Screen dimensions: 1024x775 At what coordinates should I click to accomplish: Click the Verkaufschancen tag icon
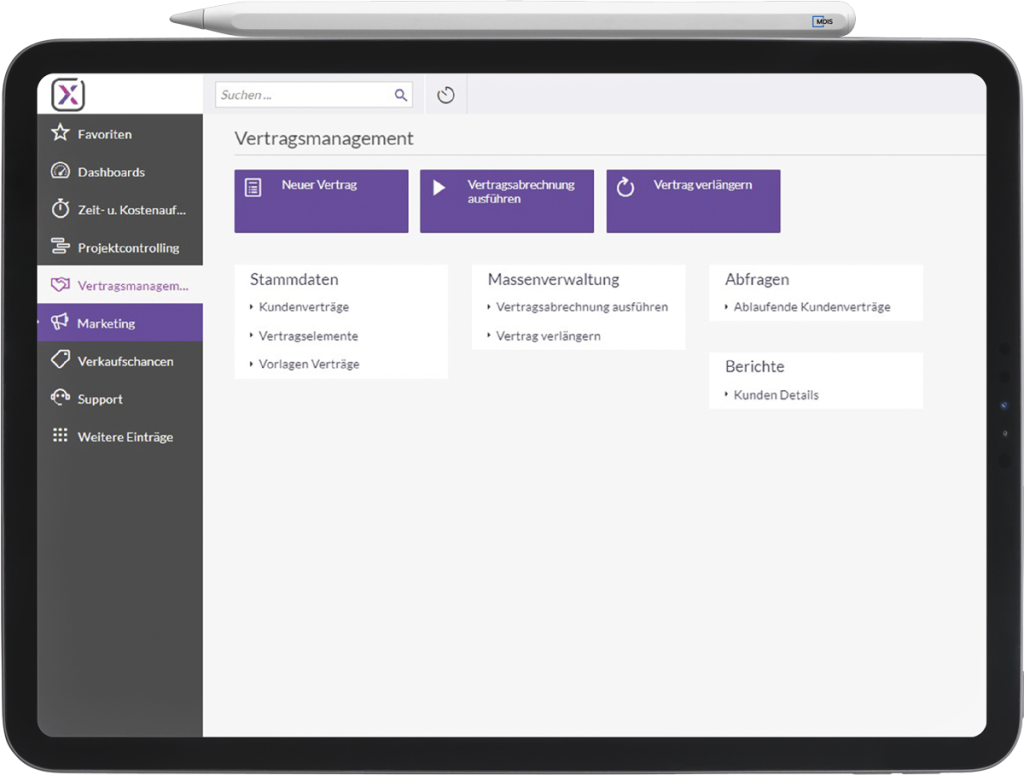(x=60, y=361)
